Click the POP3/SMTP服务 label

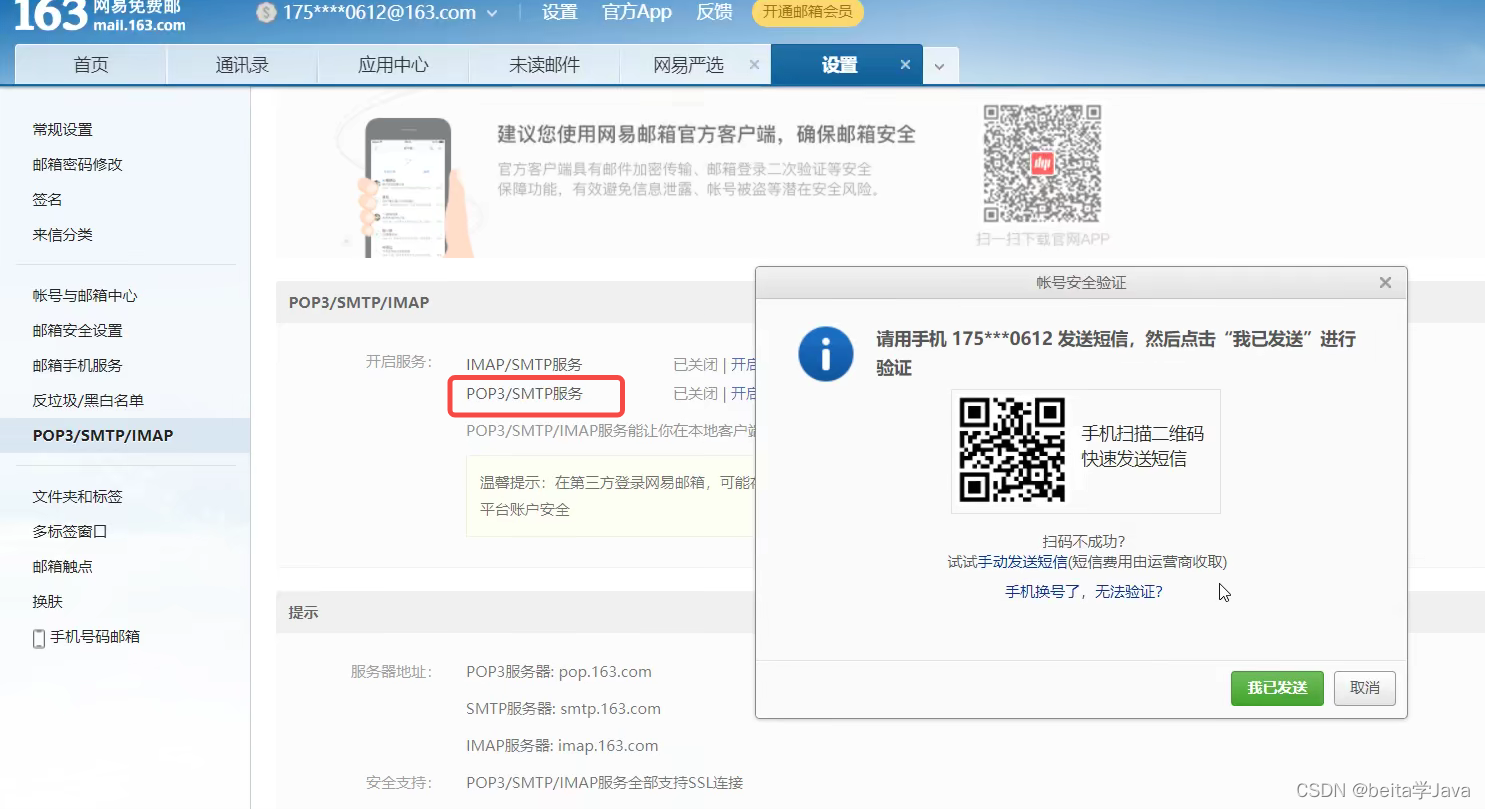[524, 393]
